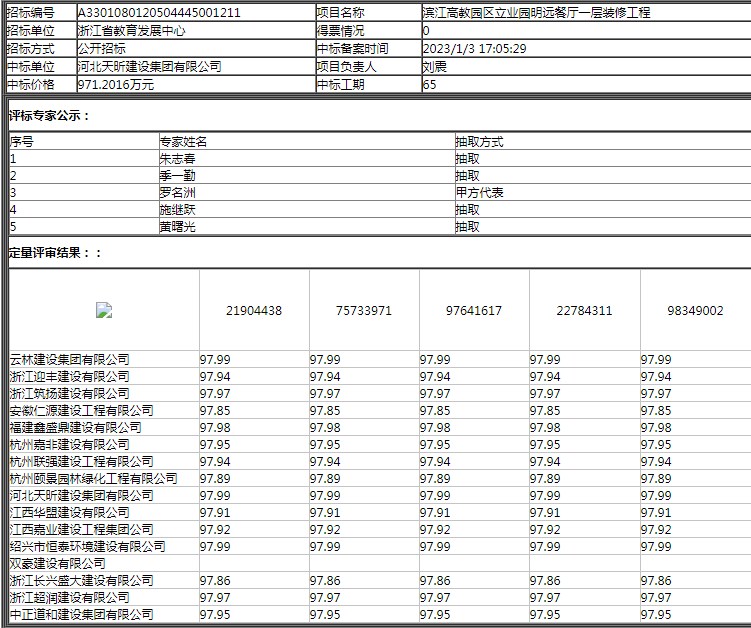Click expert name 朱志春
This screenshot has width=751, height=628.
point(177,159)
